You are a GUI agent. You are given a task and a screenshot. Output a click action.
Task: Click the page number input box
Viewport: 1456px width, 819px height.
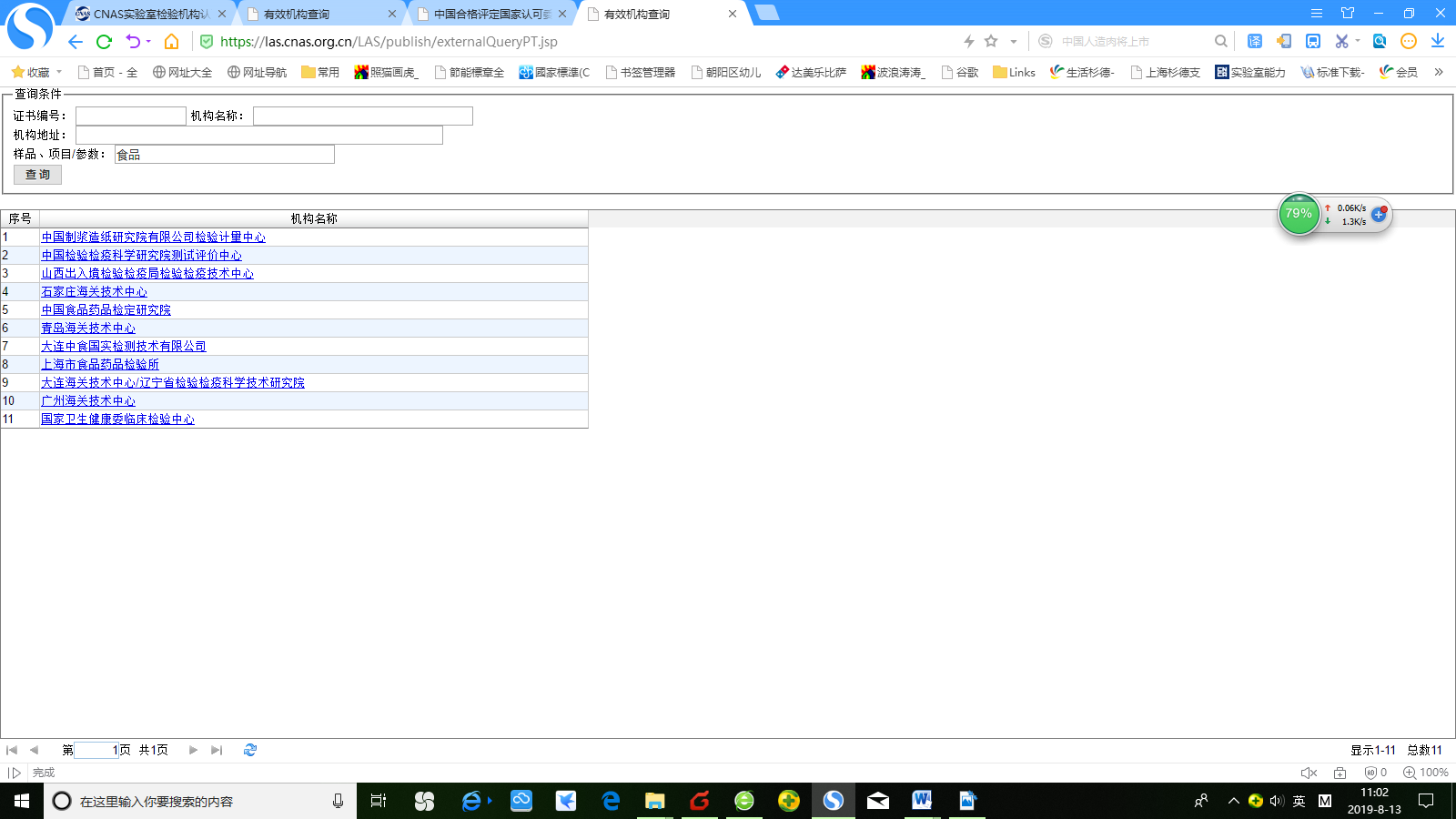click(97, 750)
